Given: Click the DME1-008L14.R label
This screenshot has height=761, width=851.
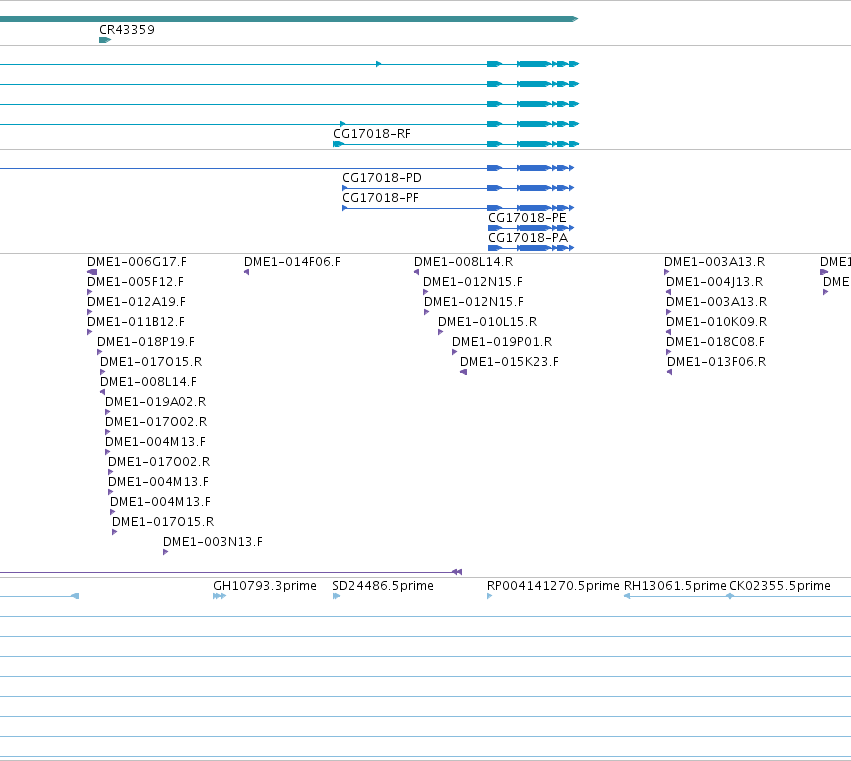Looking at the screenshot, I should [x=463, y=262].
